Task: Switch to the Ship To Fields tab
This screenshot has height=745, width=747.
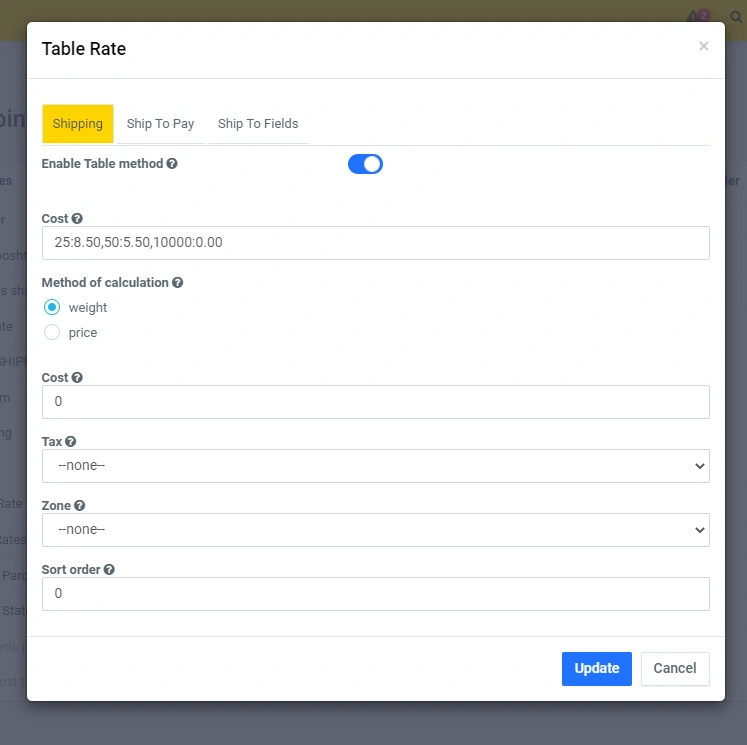Action: point(258,124)
